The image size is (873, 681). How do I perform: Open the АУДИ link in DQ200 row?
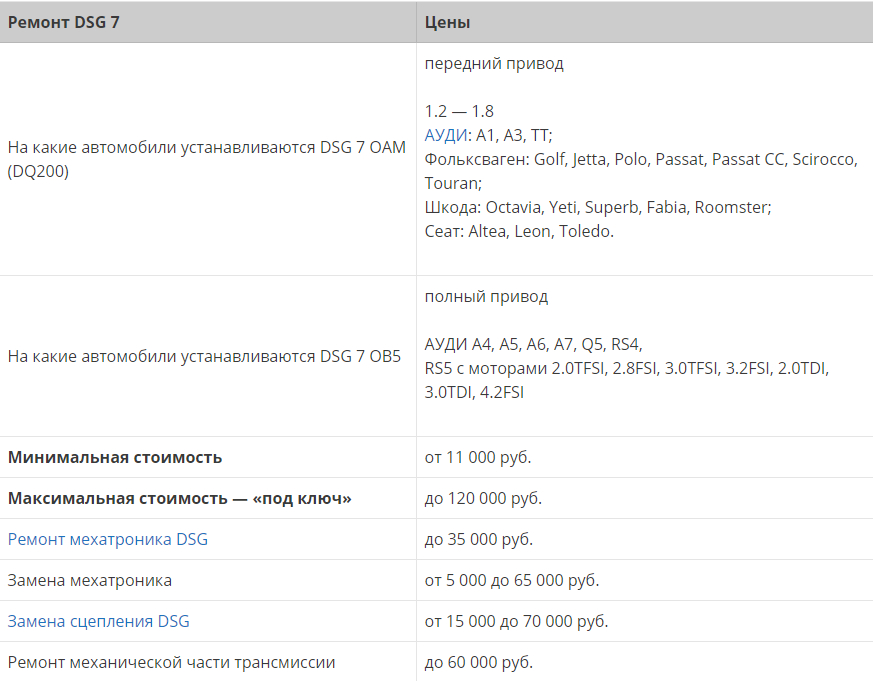[445, 135]
